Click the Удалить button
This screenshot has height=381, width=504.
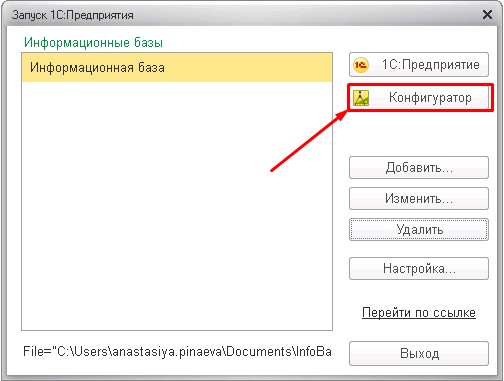coord(419,229)
